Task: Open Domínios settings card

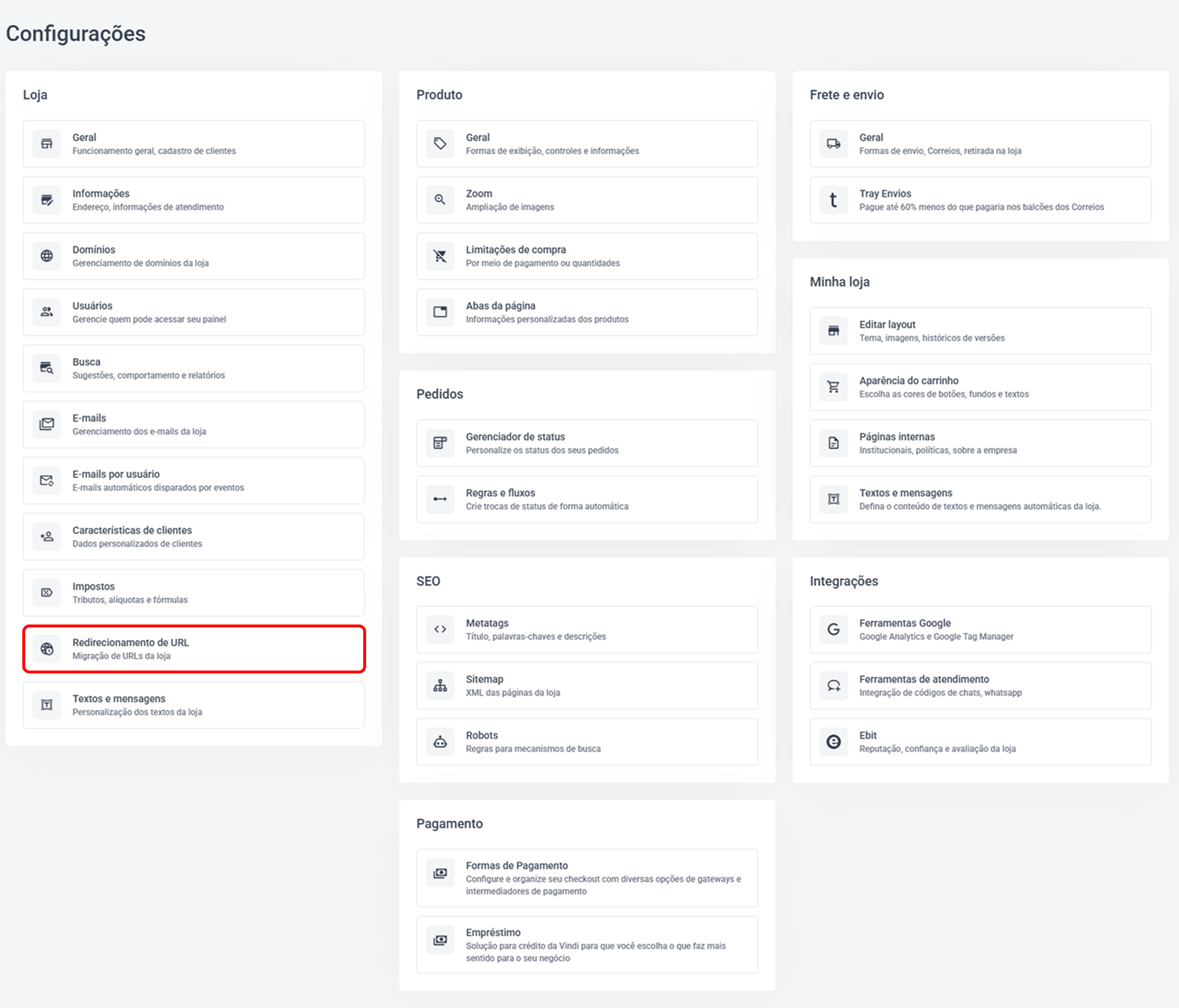Action: (x=194, y=256)
